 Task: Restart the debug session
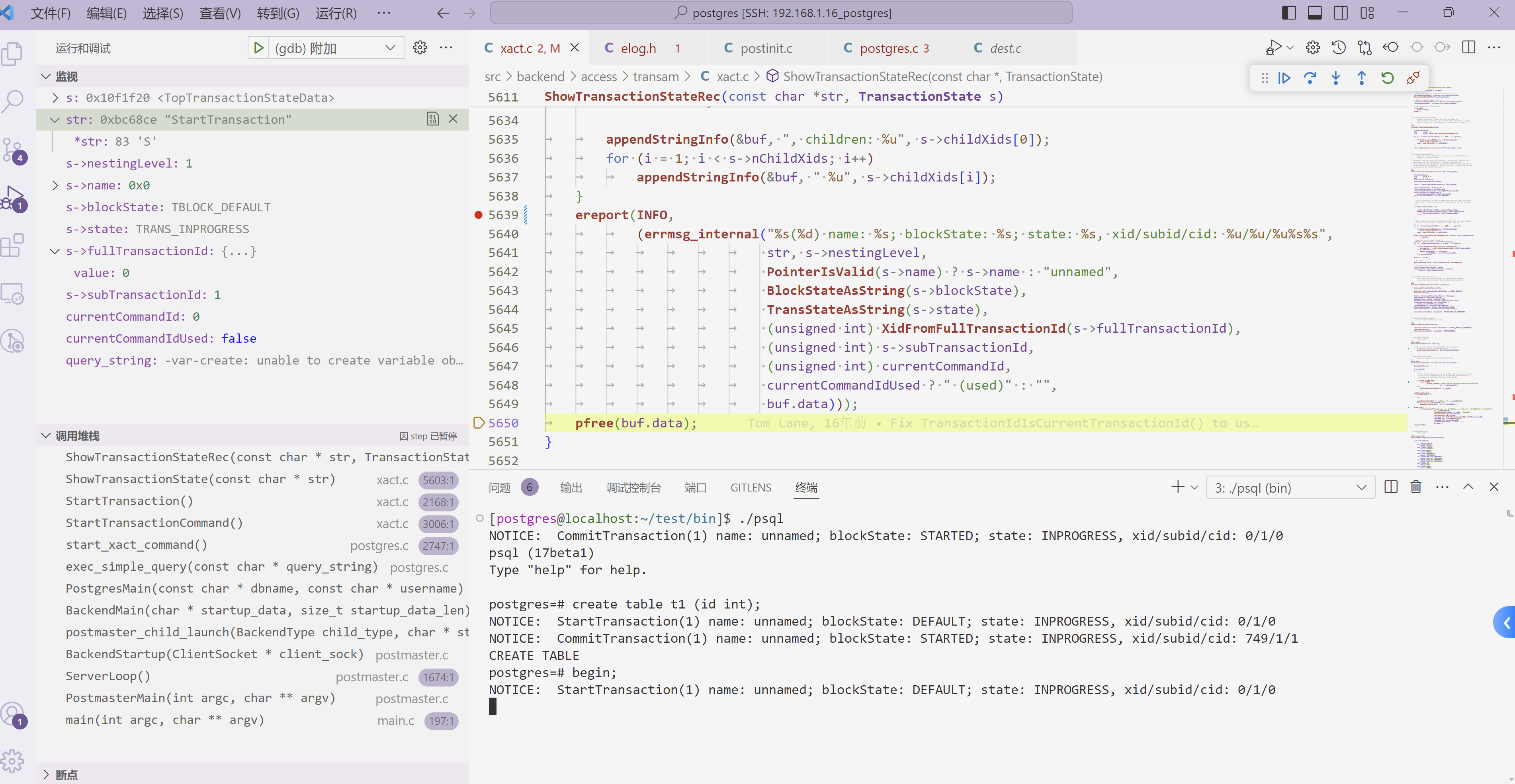(x=1387, y=78)
